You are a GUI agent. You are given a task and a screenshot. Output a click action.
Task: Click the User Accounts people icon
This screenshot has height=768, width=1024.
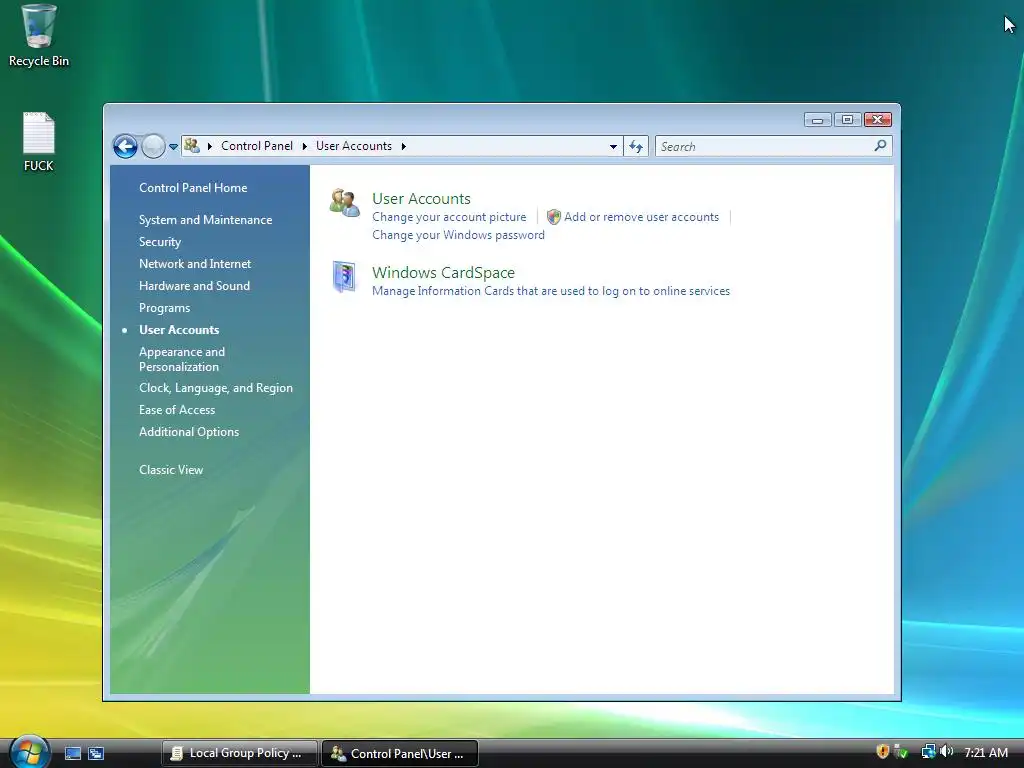[x=344, y=202]
